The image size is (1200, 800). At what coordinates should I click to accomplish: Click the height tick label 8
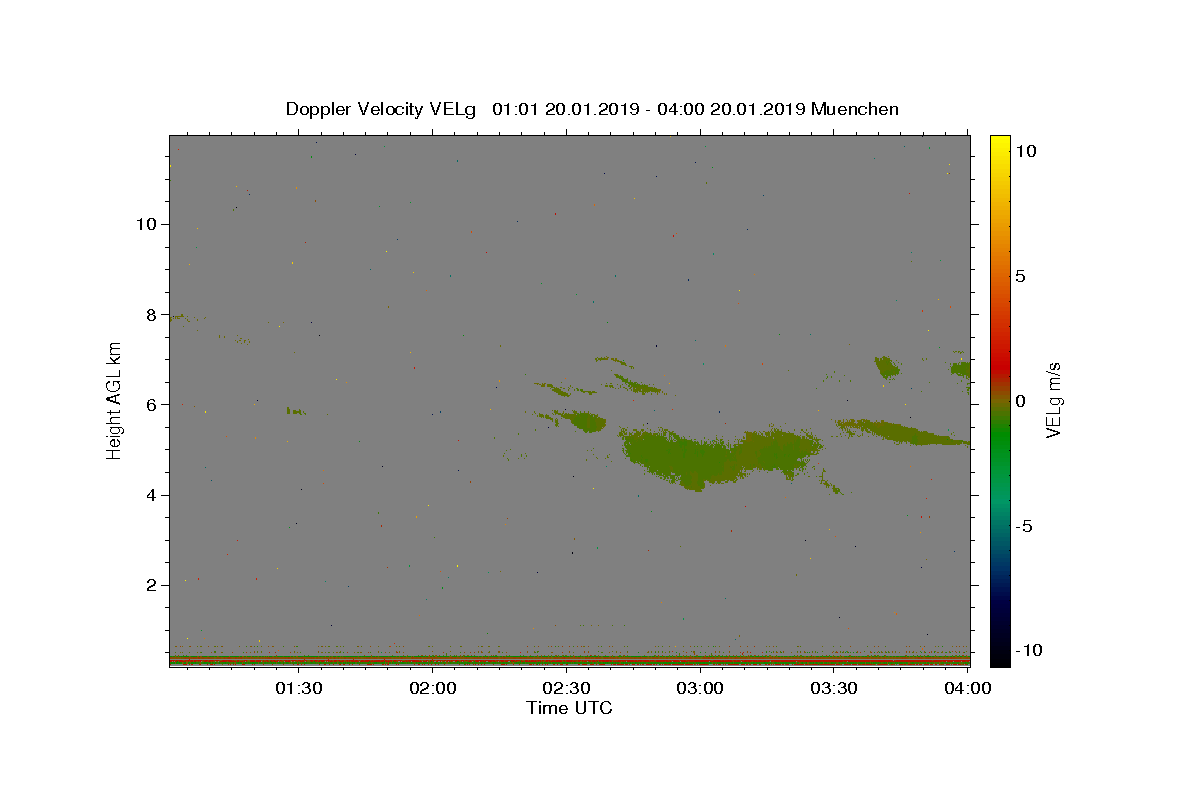(152, 314)
